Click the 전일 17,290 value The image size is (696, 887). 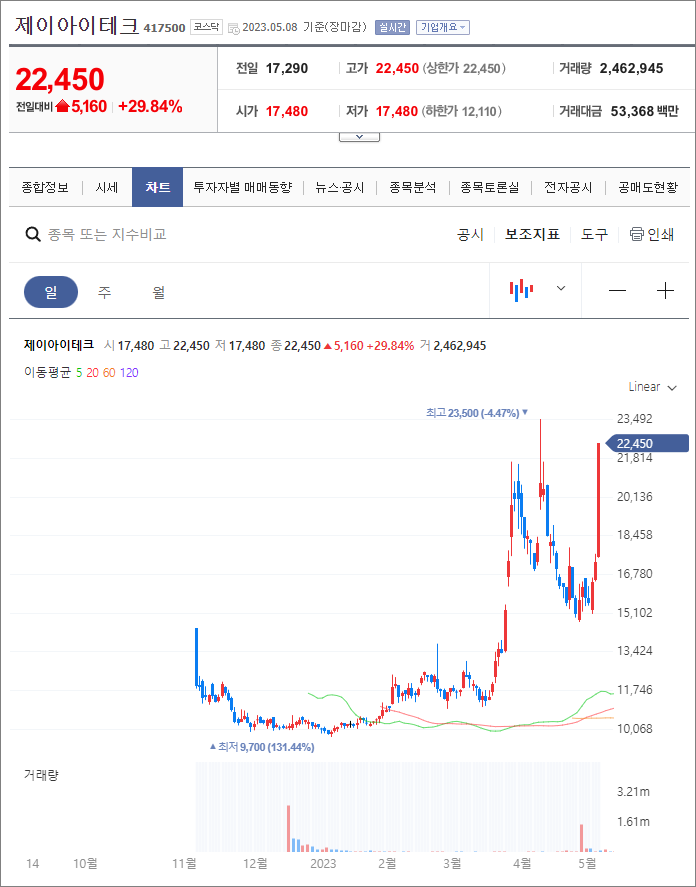coord(287,68)
